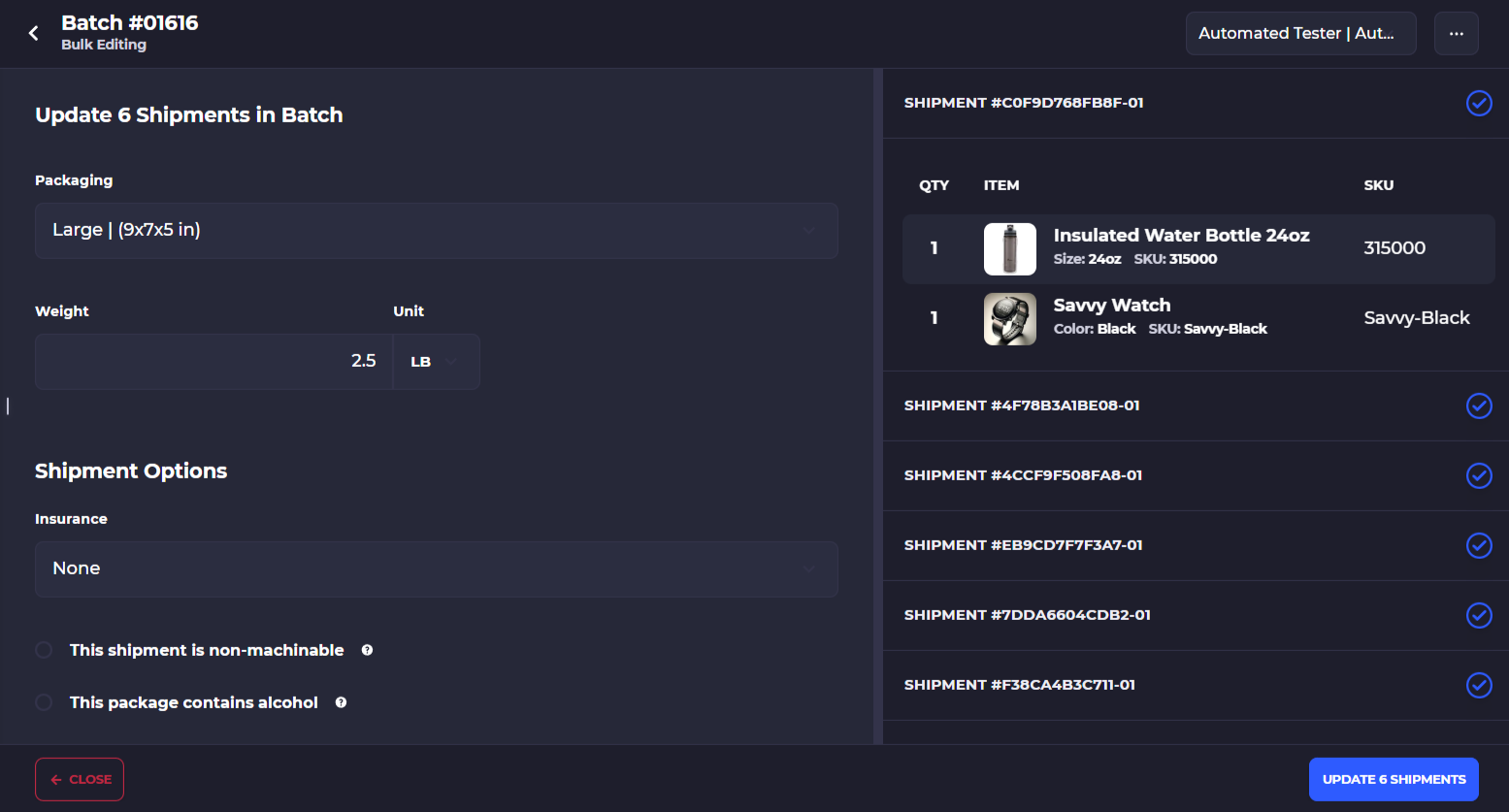Image resolution: width=1509 pixels, height=812 pixels.
Task: Click help icon beside non-machinable option
Action: click(367, 650)
